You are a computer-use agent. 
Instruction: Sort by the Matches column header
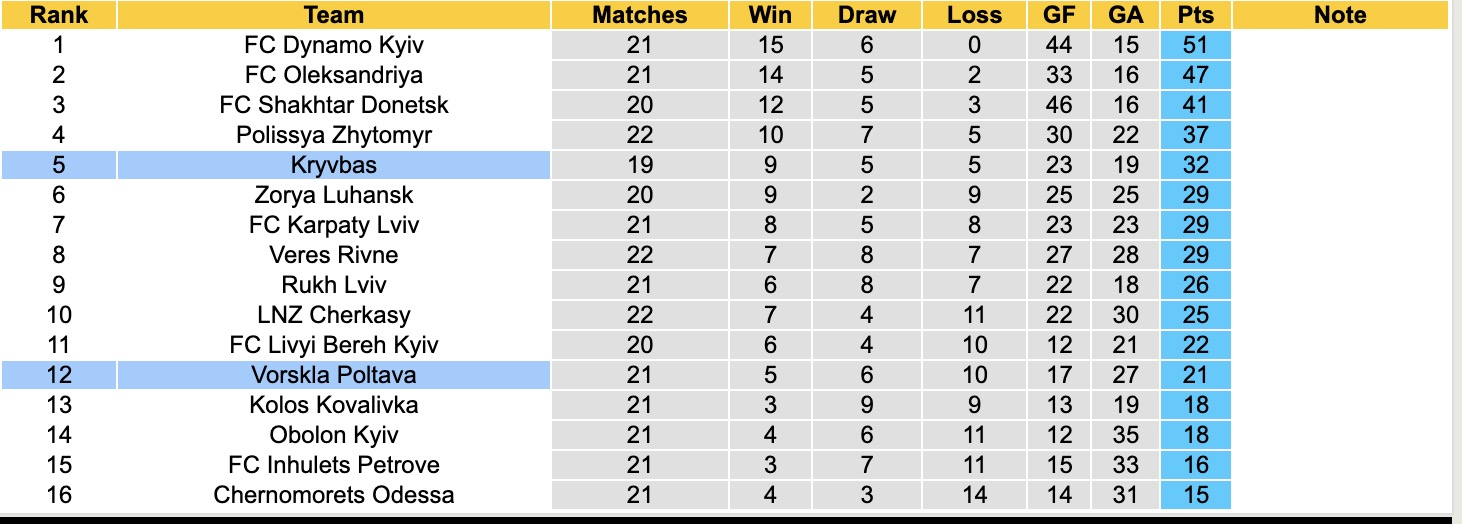(639, 15)
